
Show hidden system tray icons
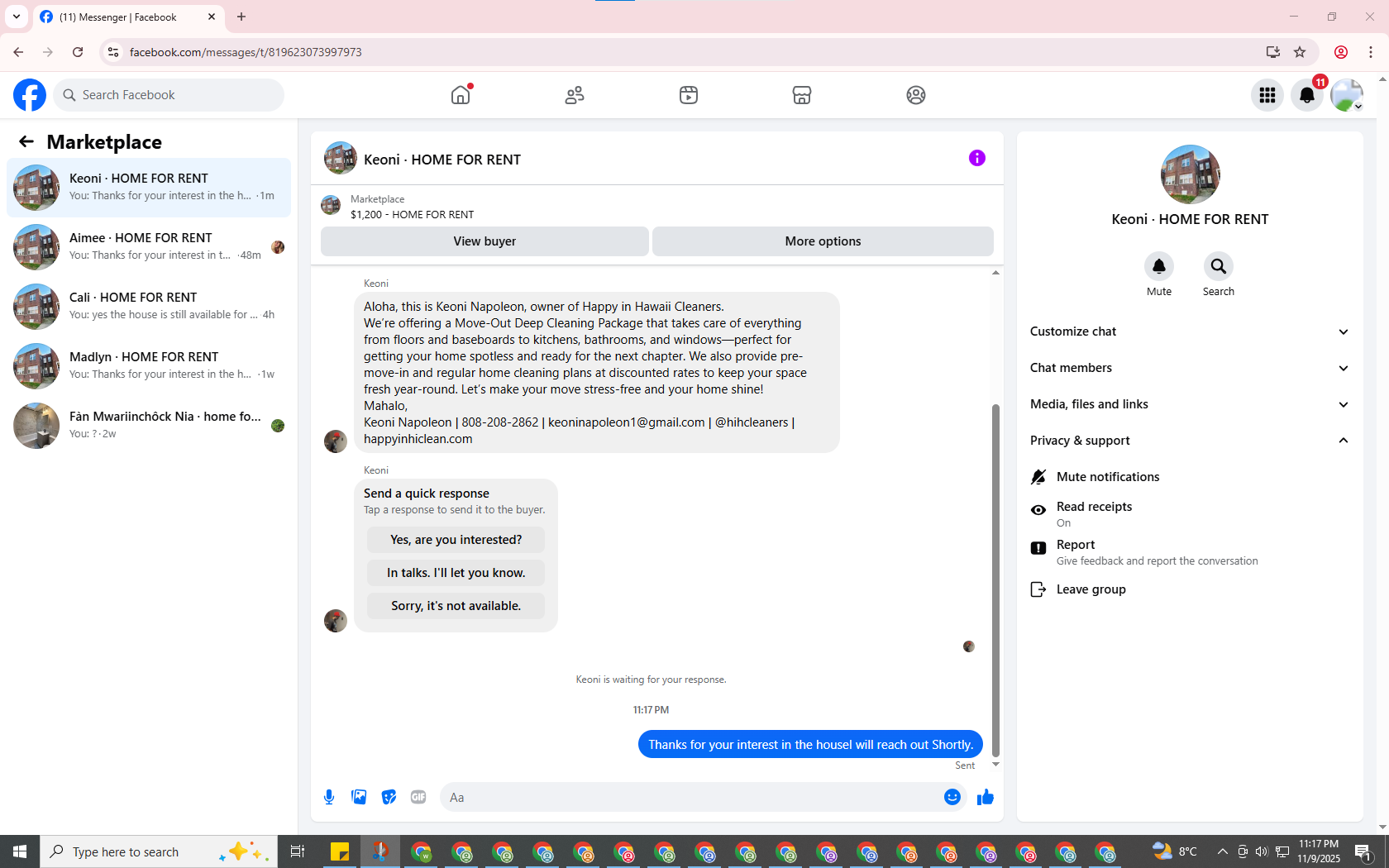[x=1222, y=851]
